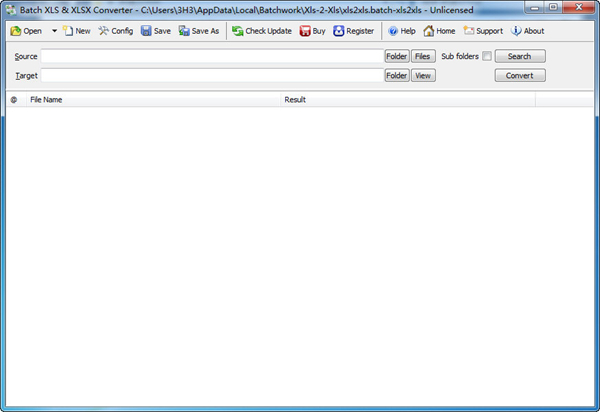
Task: Open Support from the toolbar
Action: [x=483, y=31]
